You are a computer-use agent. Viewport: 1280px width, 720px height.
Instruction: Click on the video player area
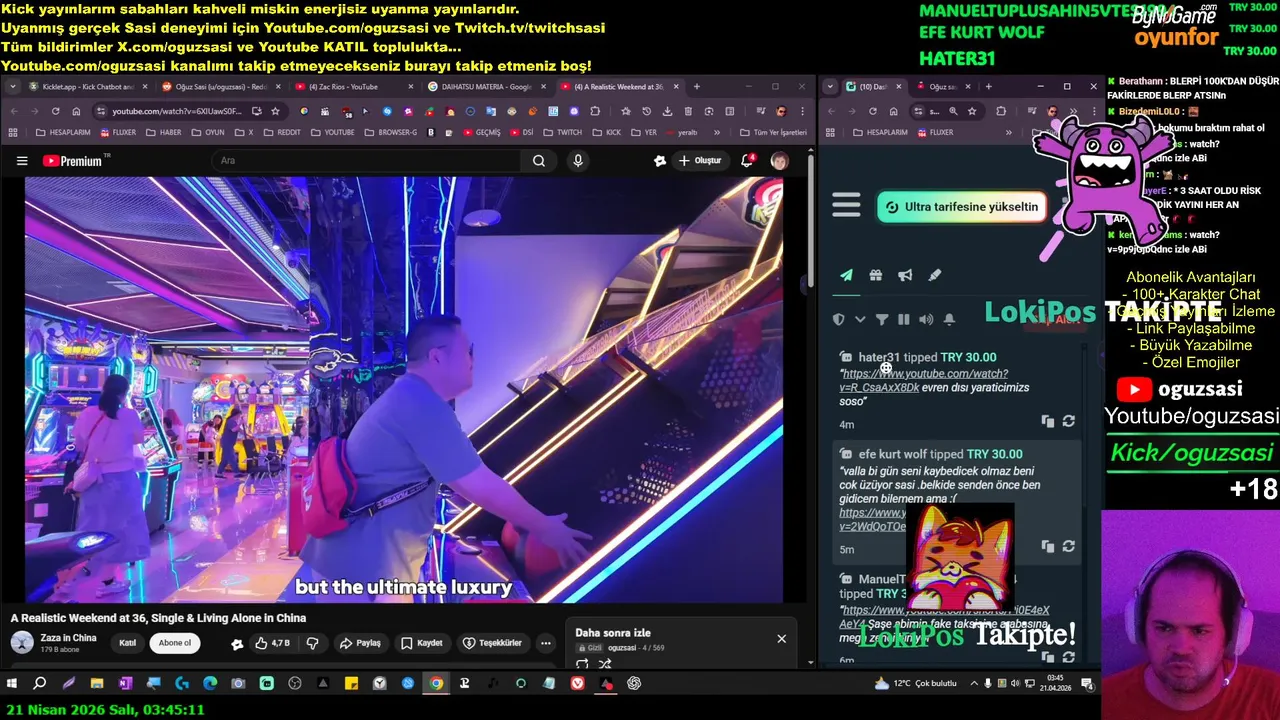(x=404, y=390)
